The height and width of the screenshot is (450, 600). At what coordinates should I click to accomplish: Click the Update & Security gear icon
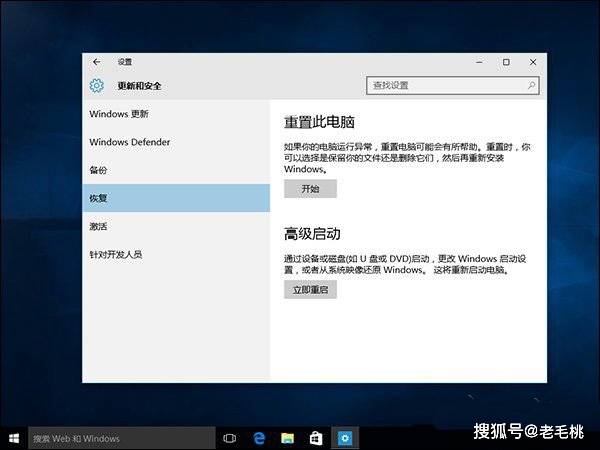pyautogui.click(x=97, y=86)
